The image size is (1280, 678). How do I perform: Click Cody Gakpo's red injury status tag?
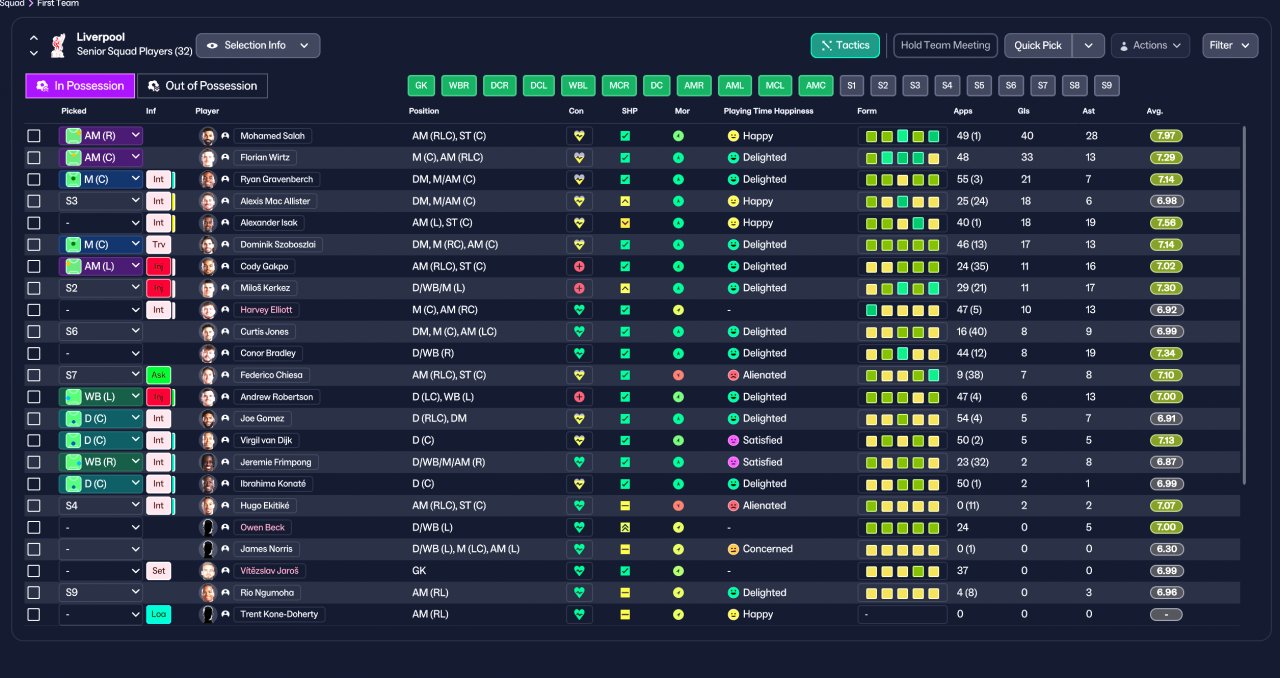pyautogui.click(x=158, y=267)
